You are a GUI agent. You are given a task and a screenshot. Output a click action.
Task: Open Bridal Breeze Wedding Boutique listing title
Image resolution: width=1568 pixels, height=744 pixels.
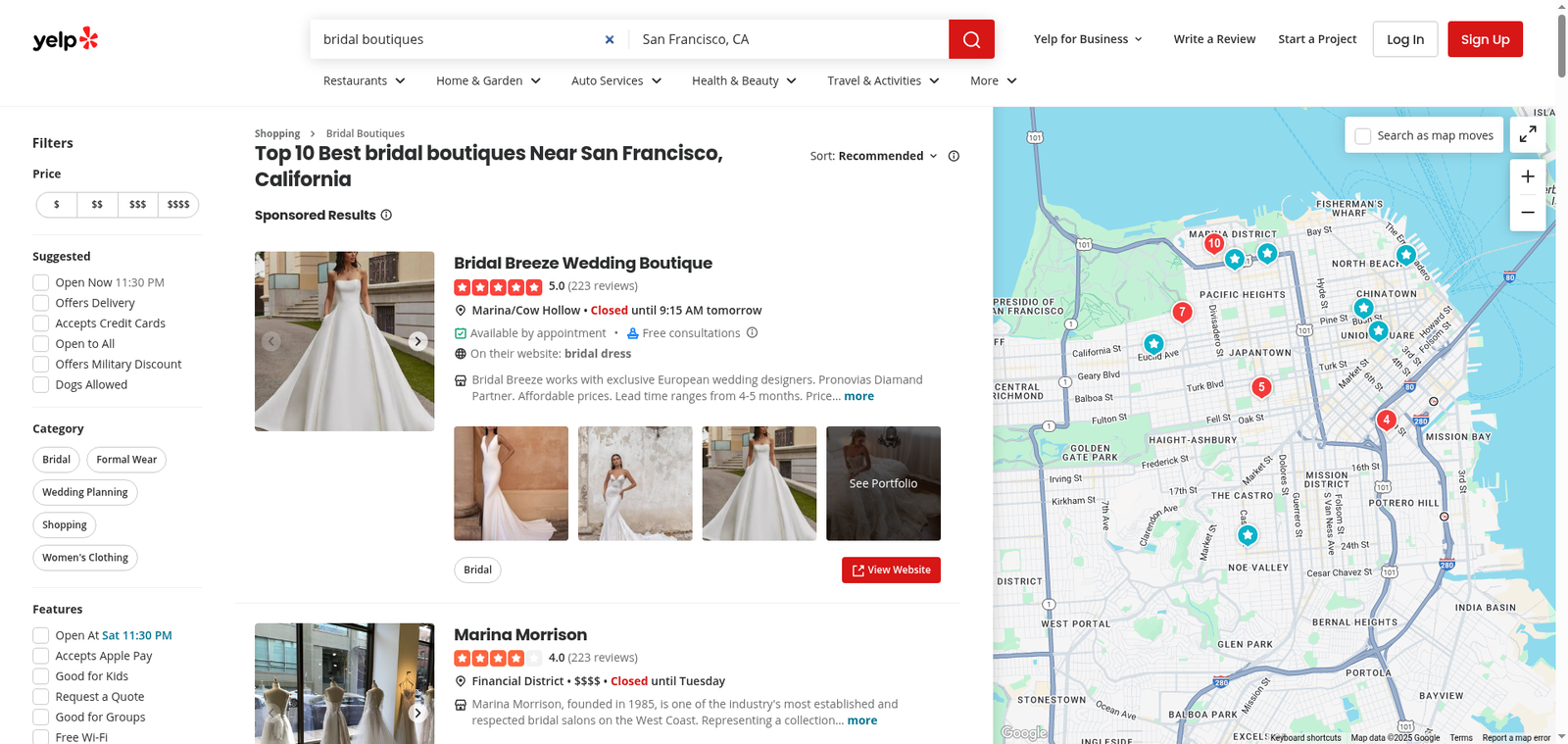[x=583, y=263]
